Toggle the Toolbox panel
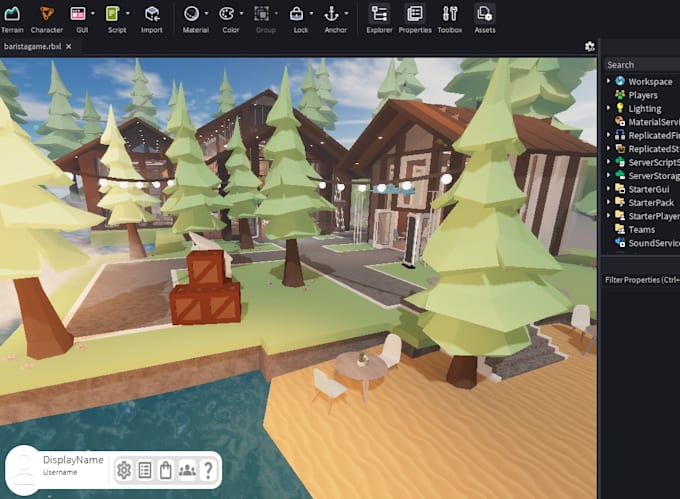The height and width of the screenshot is (499, 680). coord(450,20)
